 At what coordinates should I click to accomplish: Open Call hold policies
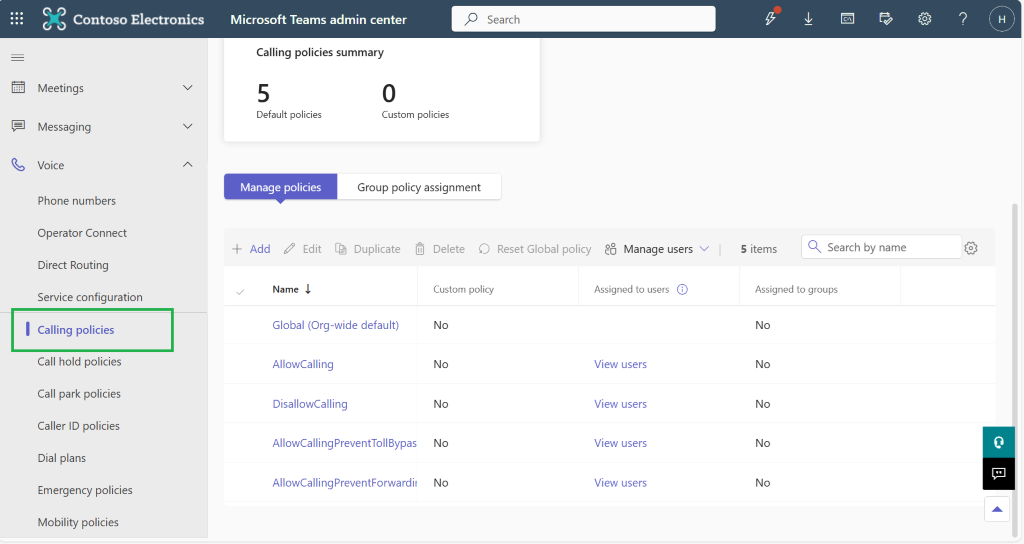(79, 361)
